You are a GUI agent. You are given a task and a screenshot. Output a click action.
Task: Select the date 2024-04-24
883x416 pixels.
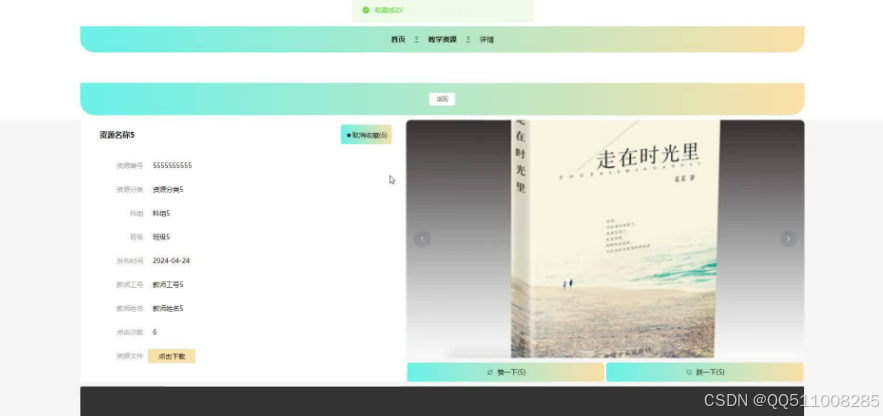(x=171, y=261)
